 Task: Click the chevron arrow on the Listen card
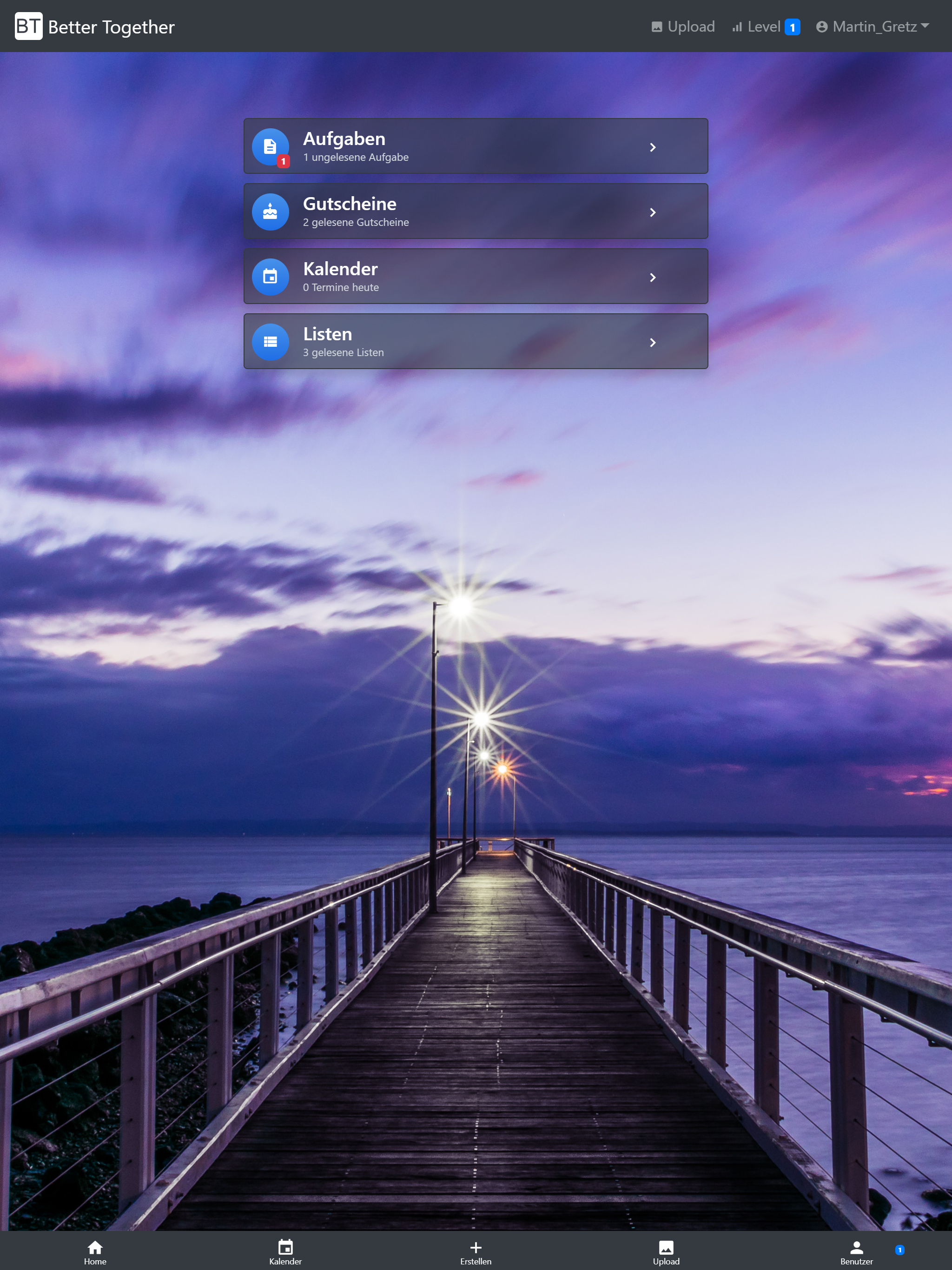[653, 343]
